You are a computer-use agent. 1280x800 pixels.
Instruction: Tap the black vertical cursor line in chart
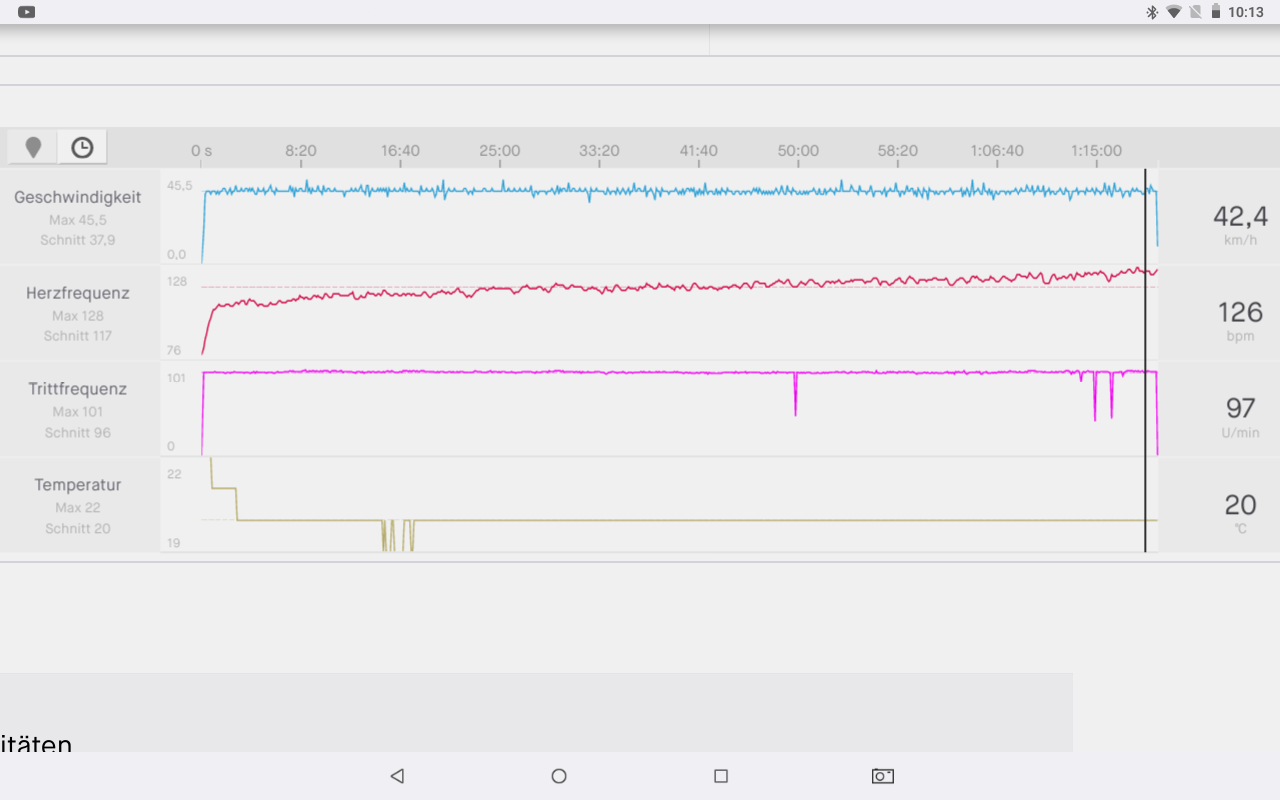click(1145, 360)
